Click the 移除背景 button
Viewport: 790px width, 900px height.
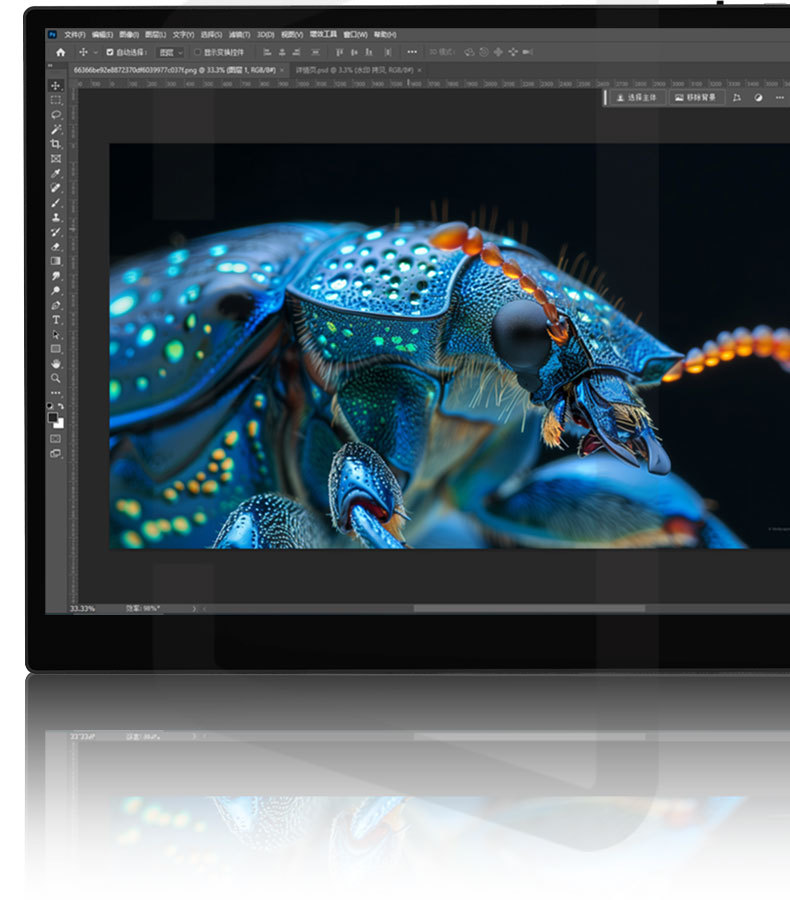[695, 98]
